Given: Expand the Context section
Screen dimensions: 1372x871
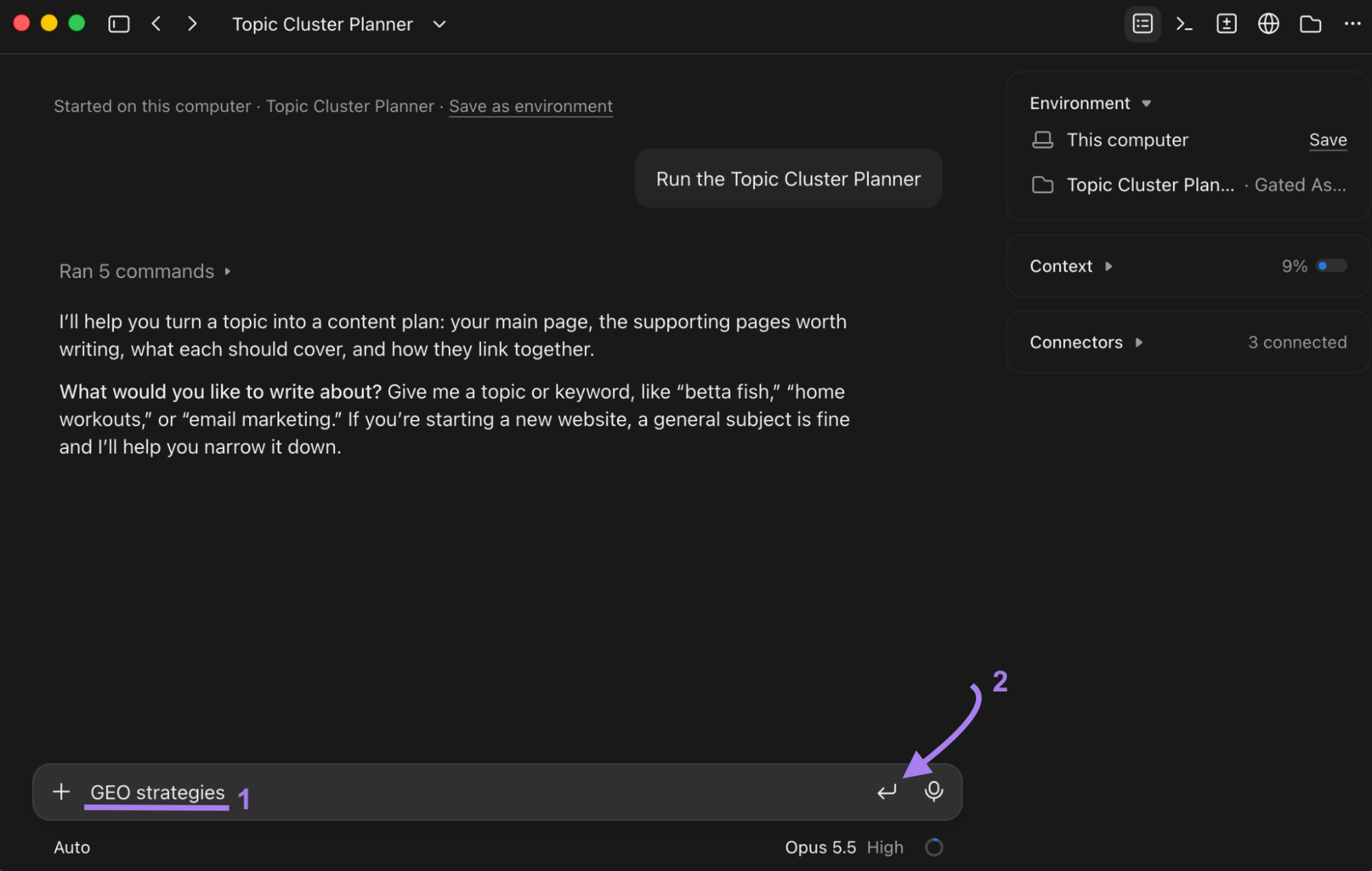Looking at the screenshot, I should pos(1071,266).
